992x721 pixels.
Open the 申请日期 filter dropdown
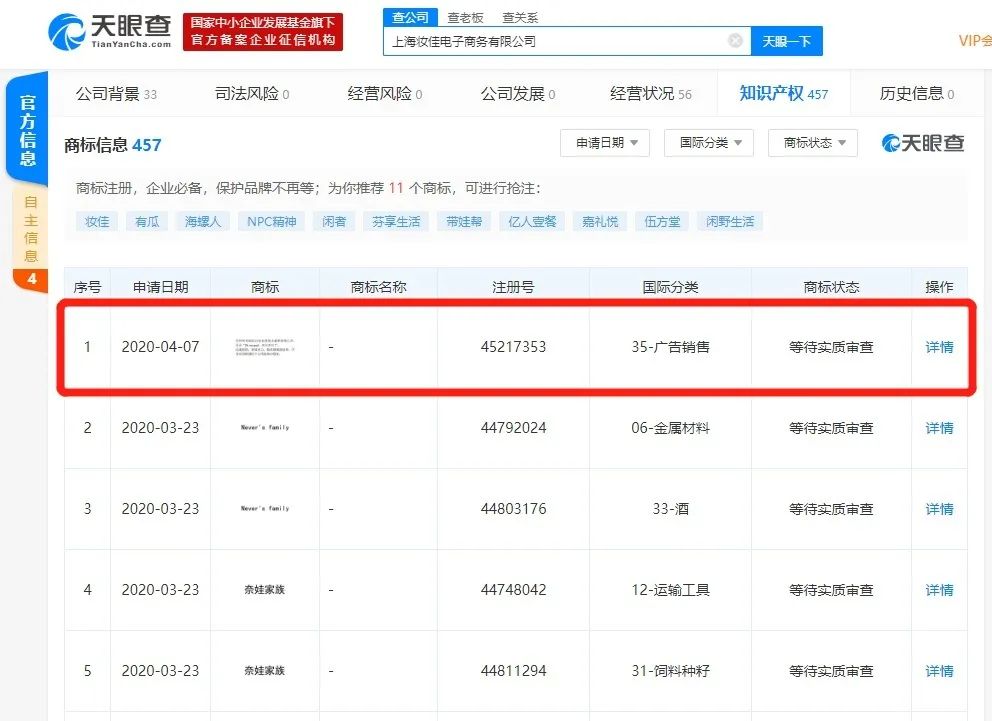point(604,142)
